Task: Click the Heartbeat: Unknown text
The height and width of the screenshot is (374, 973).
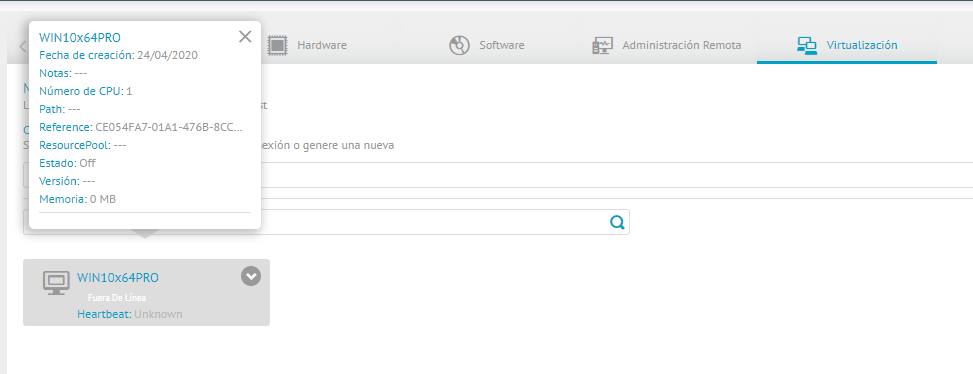Action: point(130,314)
